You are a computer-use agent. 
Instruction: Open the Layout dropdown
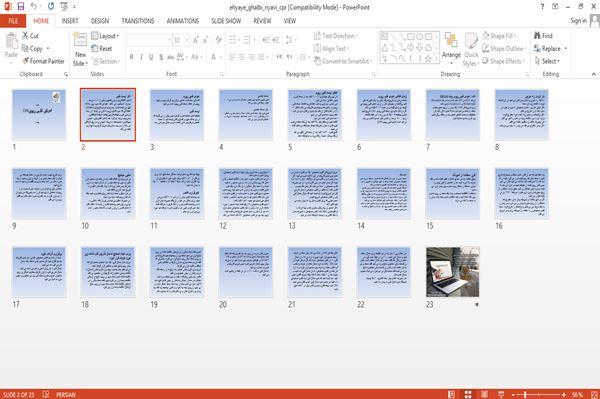pyautogui.click(x=106, y=36)
